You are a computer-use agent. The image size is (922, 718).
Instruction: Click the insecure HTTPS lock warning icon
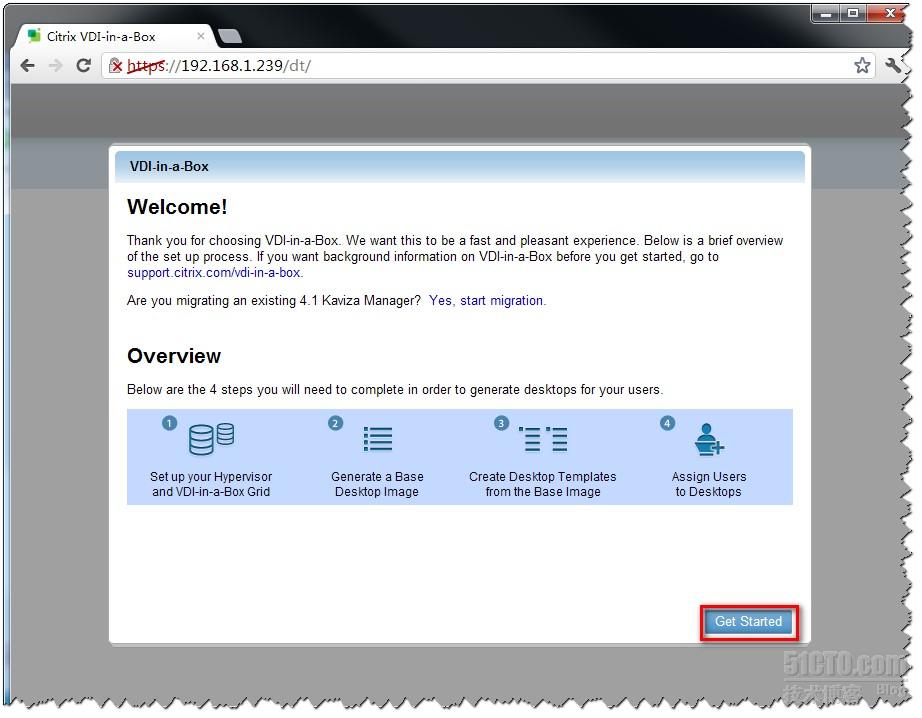[x=116, y=65]
